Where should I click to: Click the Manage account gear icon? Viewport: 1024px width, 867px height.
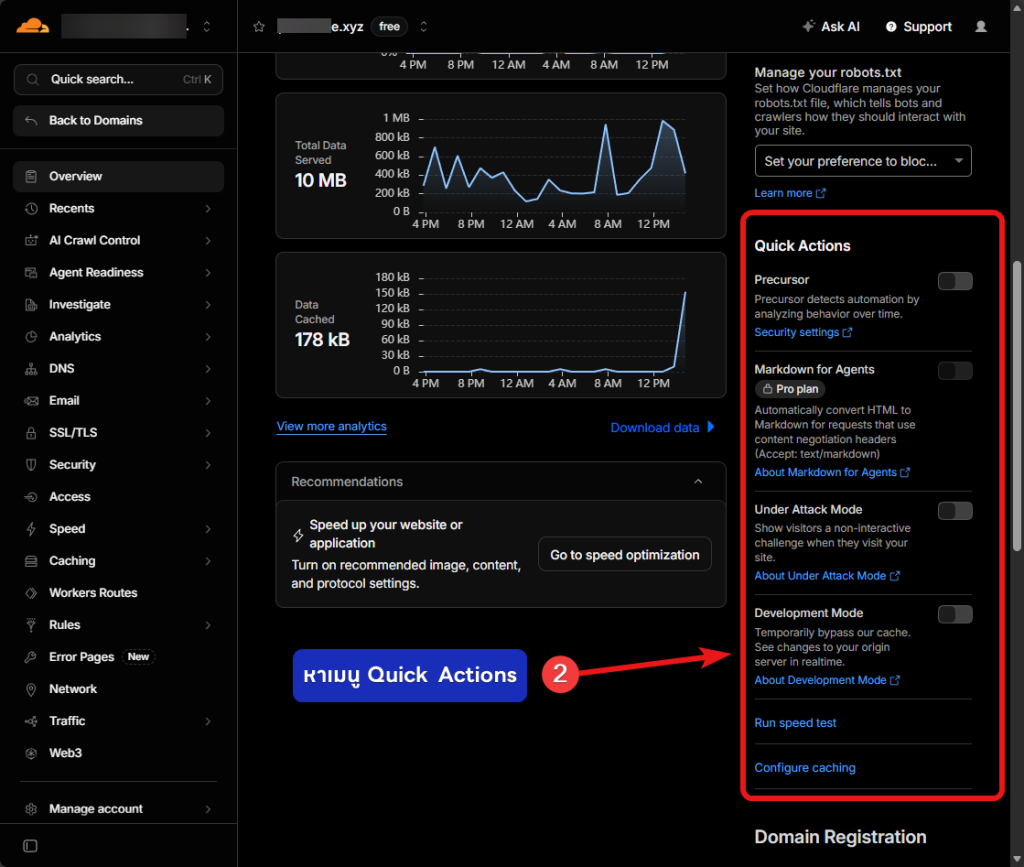(31, 808)
